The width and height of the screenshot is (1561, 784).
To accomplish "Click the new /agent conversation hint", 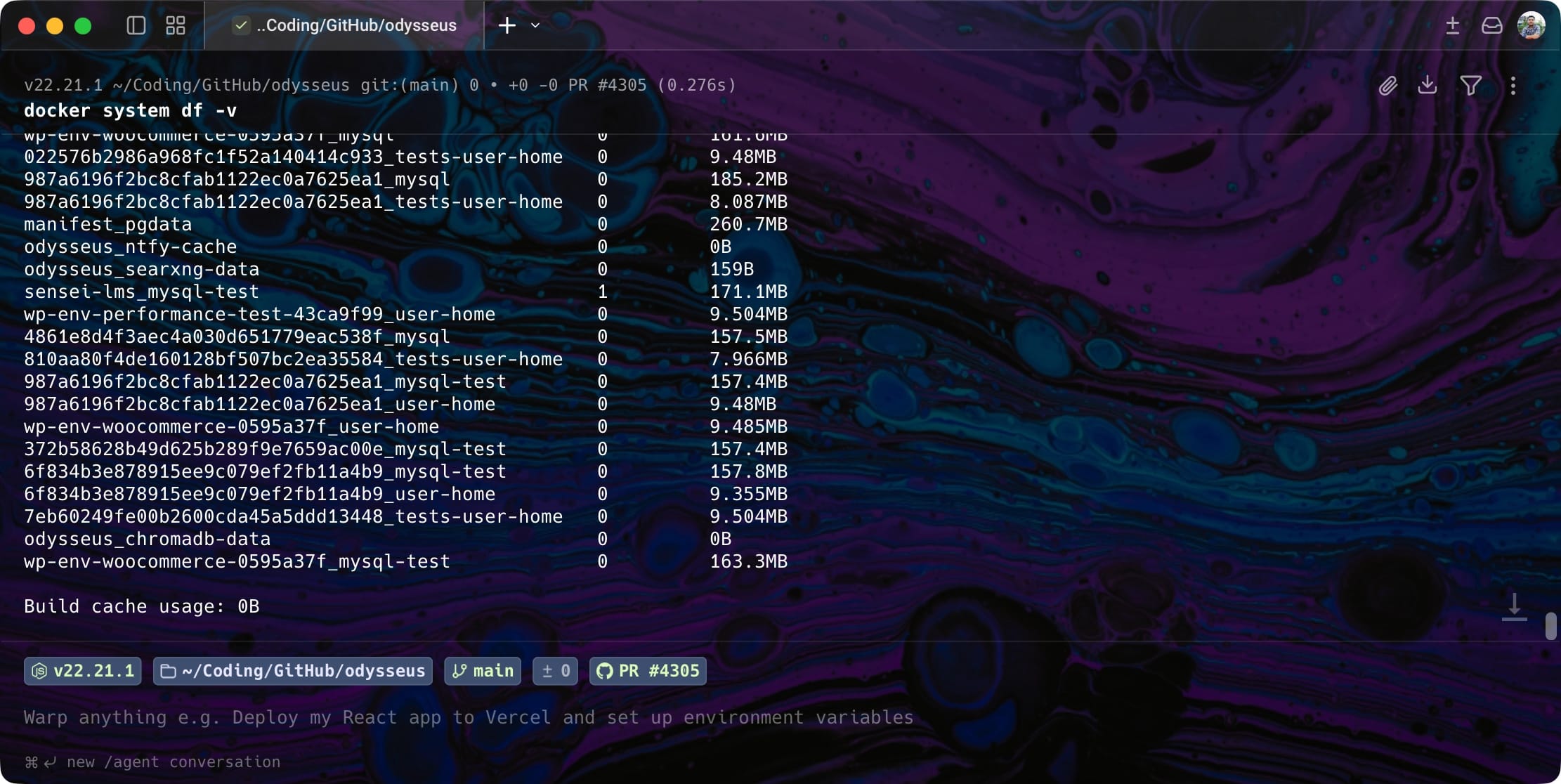I will pyautogui.click(x=152, y=762).
